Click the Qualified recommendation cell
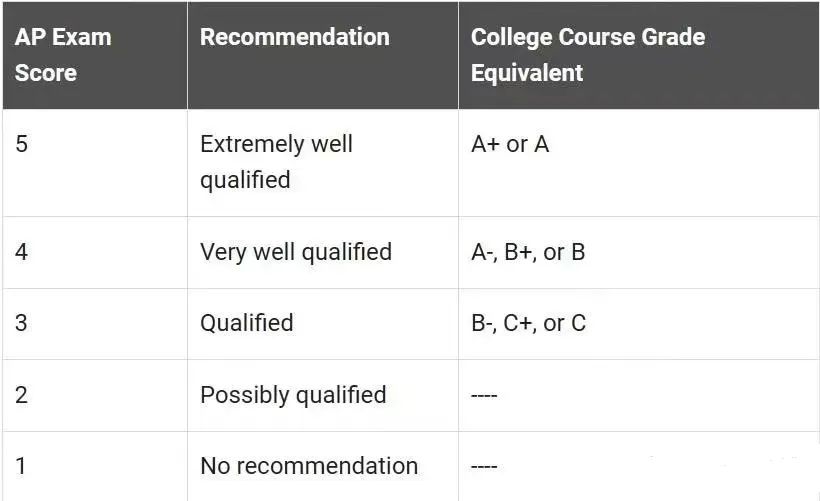The image size is (820, 501). point(323,324)
